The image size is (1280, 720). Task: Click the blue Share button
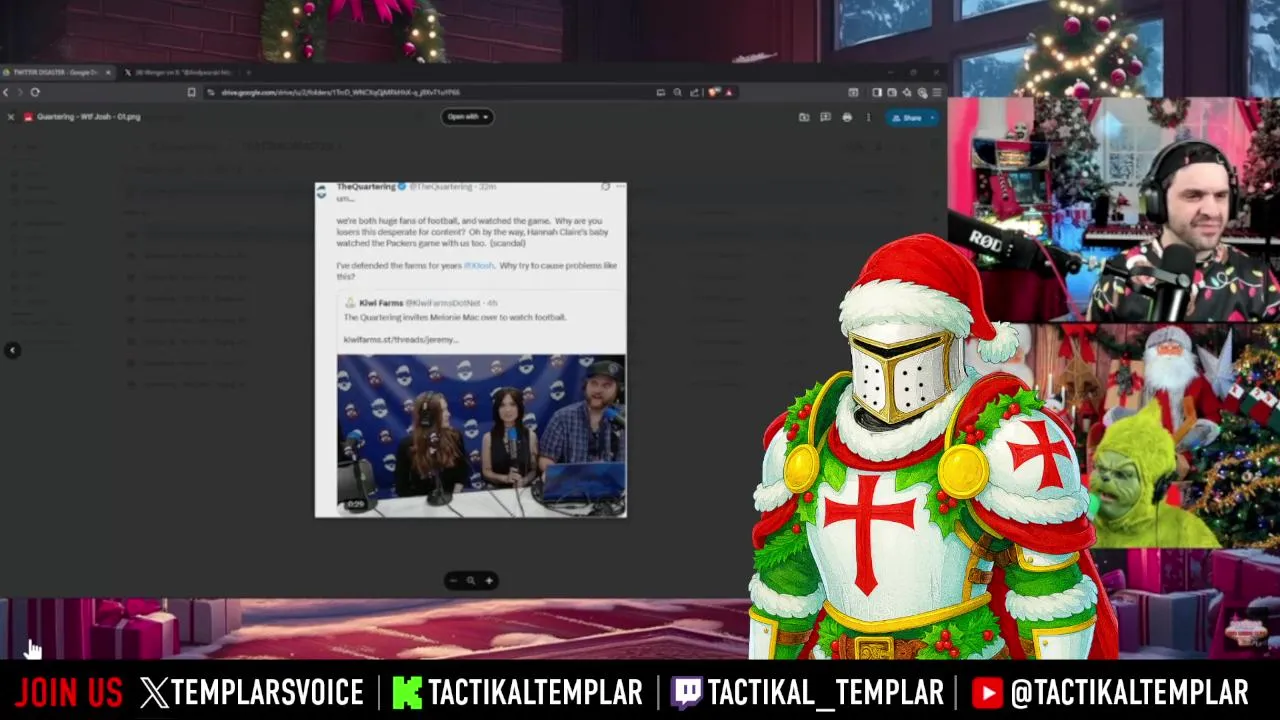[907, 118]
